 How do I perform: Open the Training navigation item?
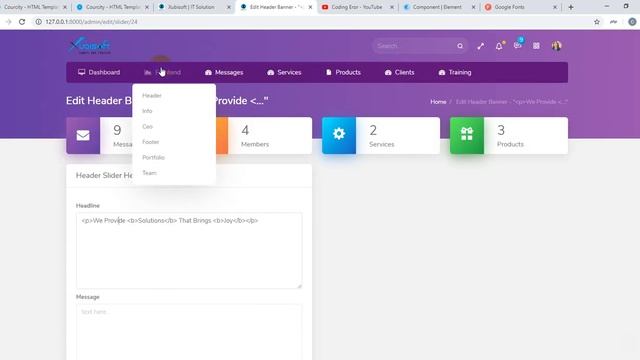(x=455, y=72)
